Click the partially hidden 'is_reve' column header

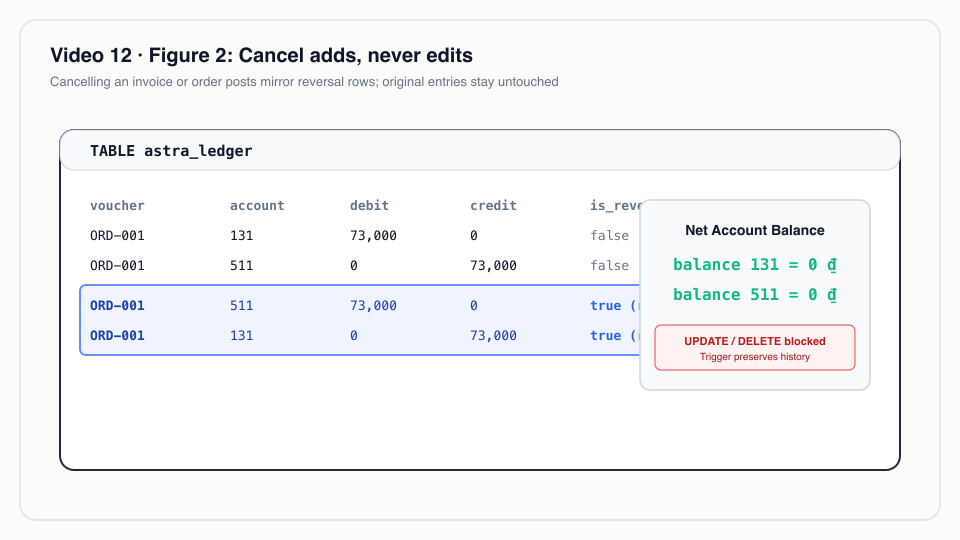(615, 206)
